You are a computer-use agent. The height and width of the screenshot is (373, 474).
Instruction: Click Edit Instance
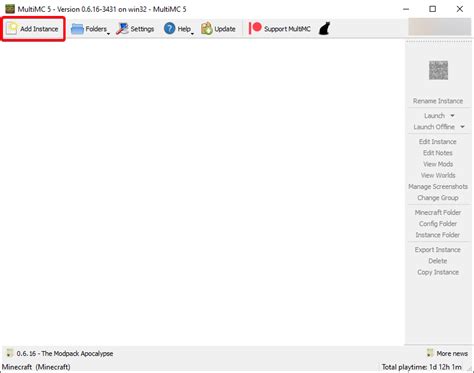pyautogui.click(x=438, y=142)
